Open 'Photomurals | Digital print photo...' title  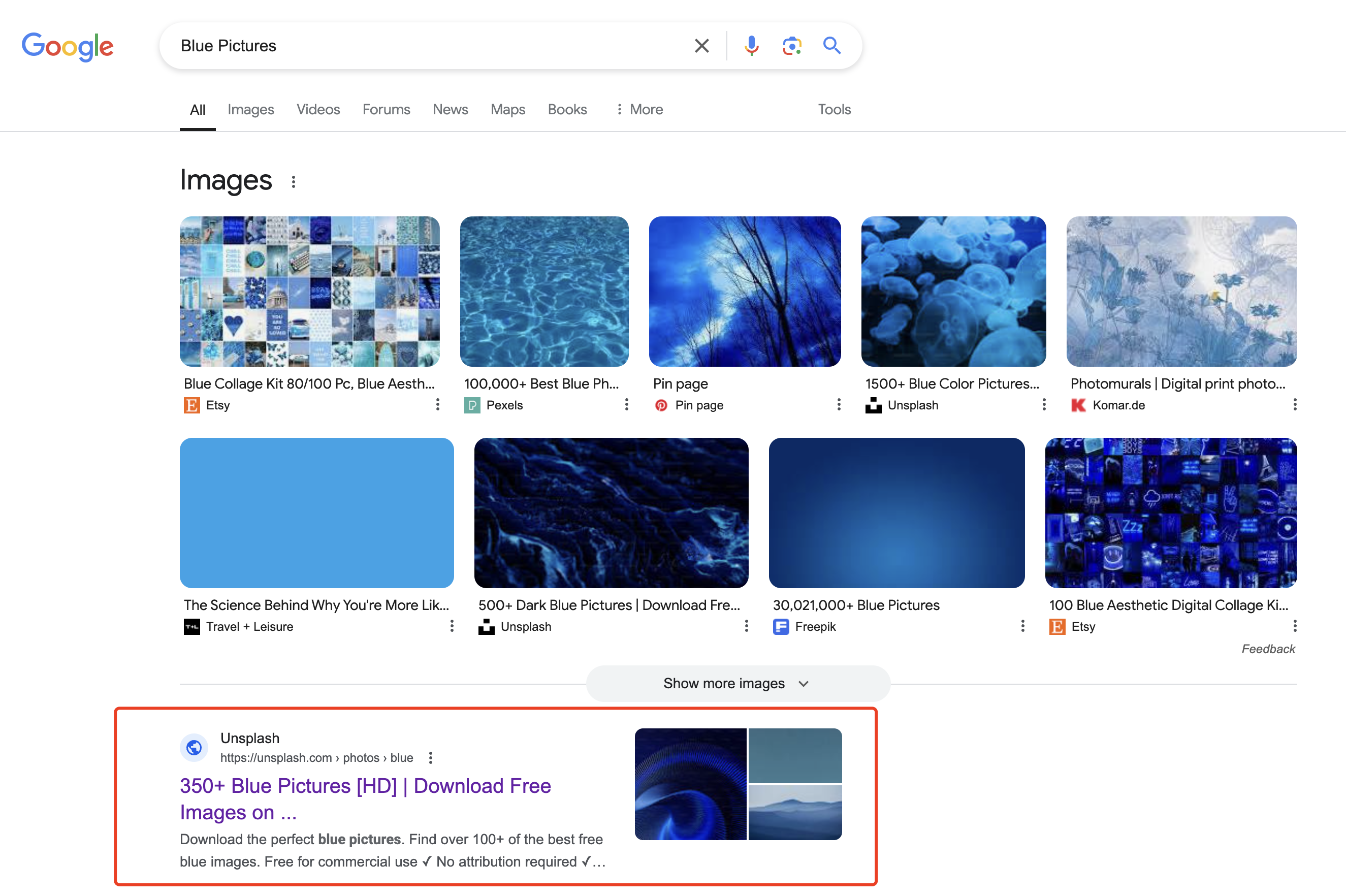1177,383
